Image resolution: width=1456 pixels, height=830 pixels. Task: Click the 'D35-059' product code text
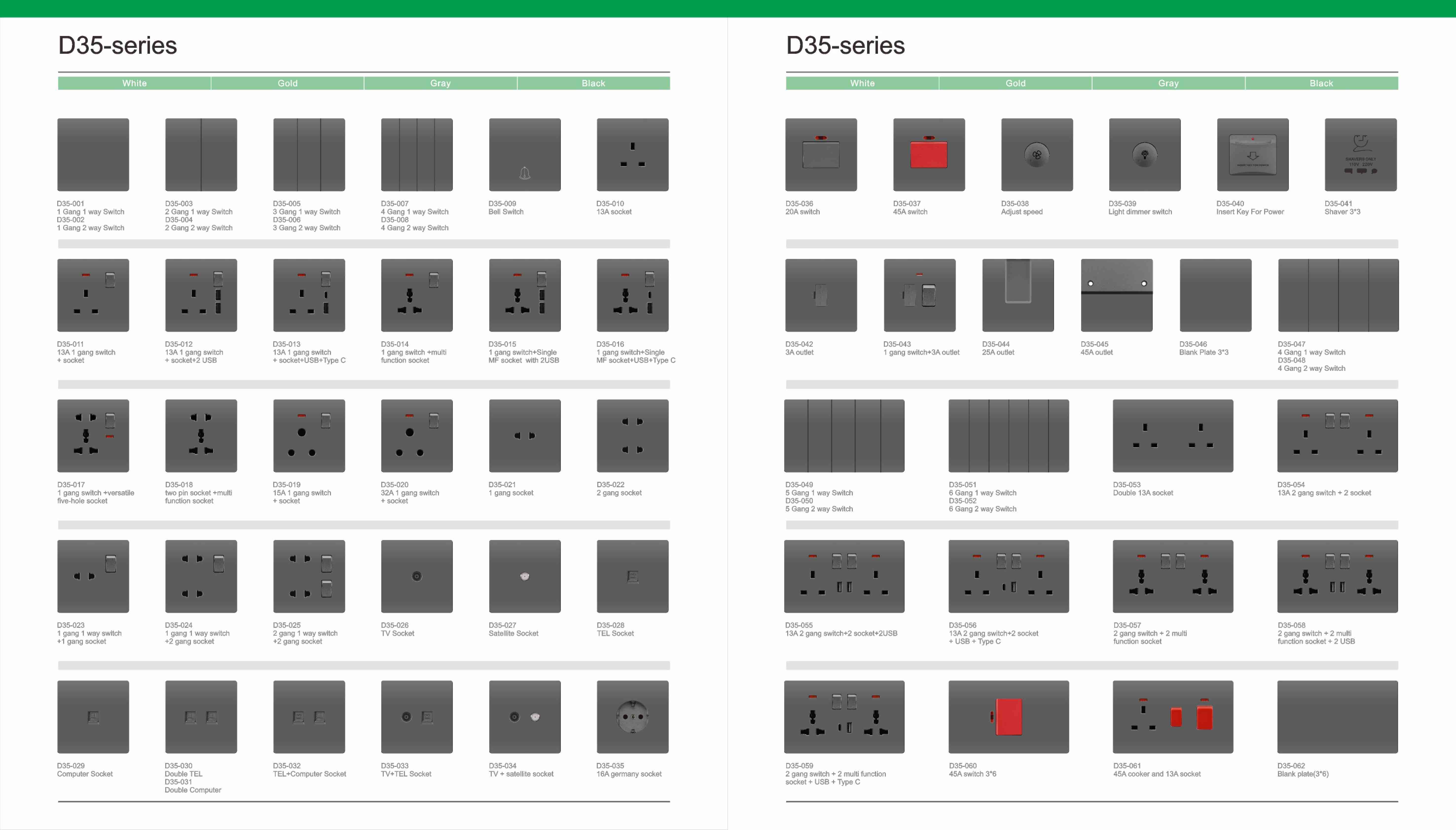(799, 766)
